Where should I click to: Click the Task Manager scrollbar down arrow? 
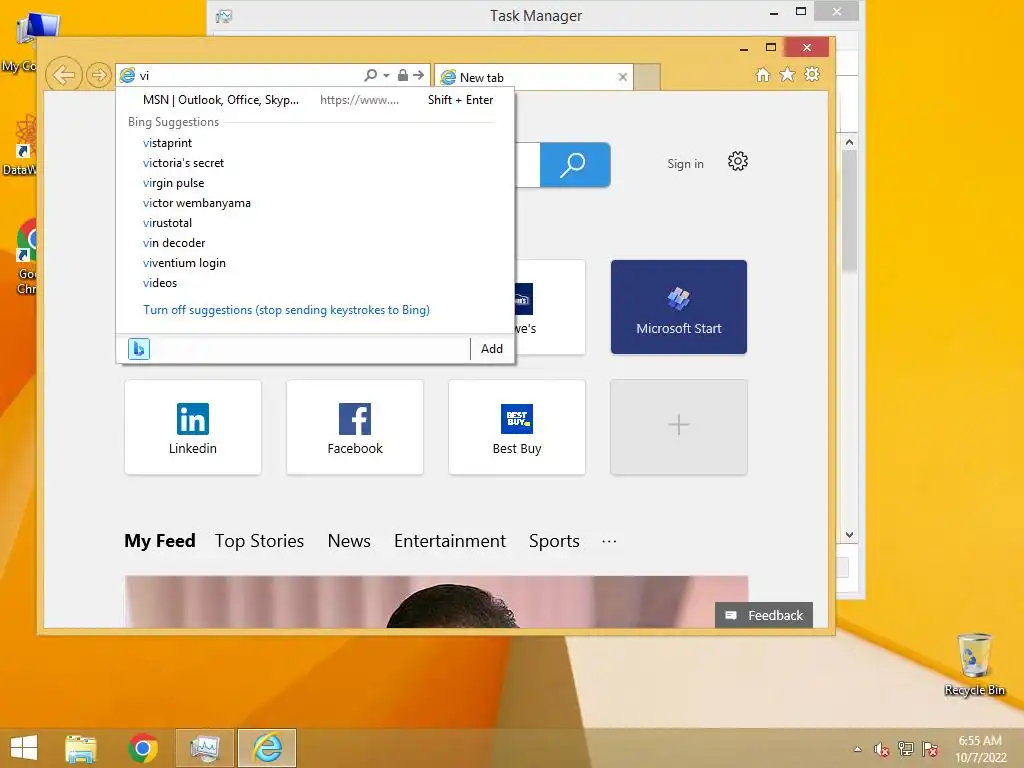[x=849, y=535]
